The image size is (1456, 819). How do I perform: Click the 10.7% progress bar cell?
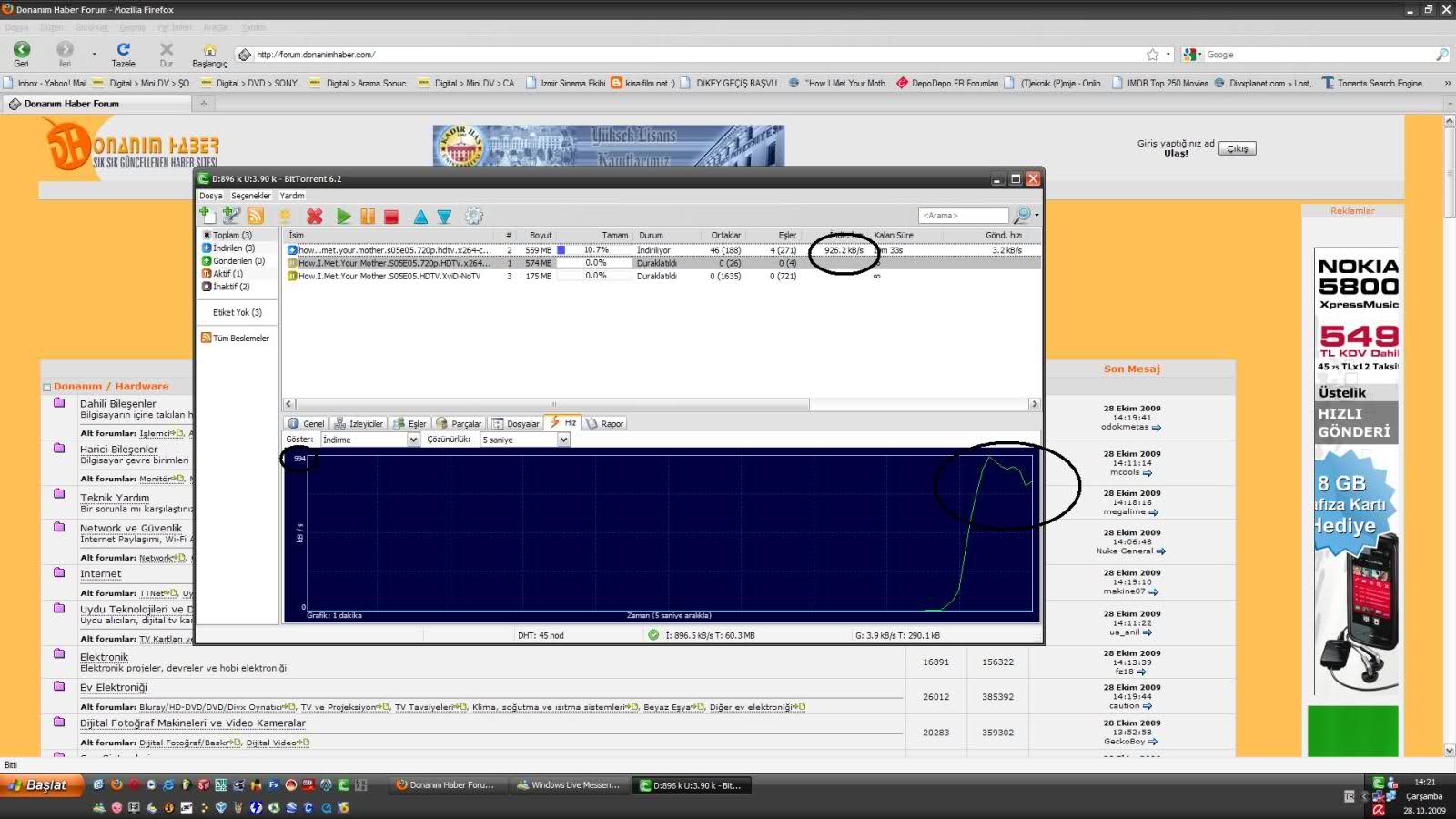pyautogui.click(x=595, y=249)
